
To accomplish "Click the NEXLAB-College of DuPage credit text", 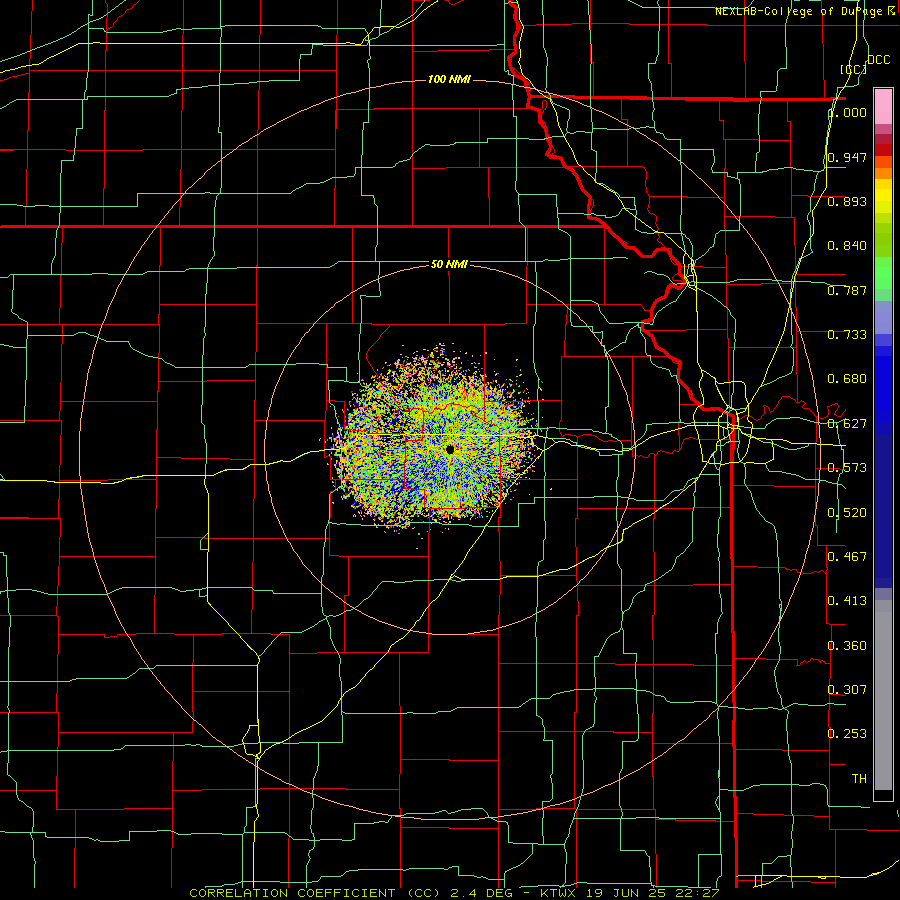I will point(804,11).
